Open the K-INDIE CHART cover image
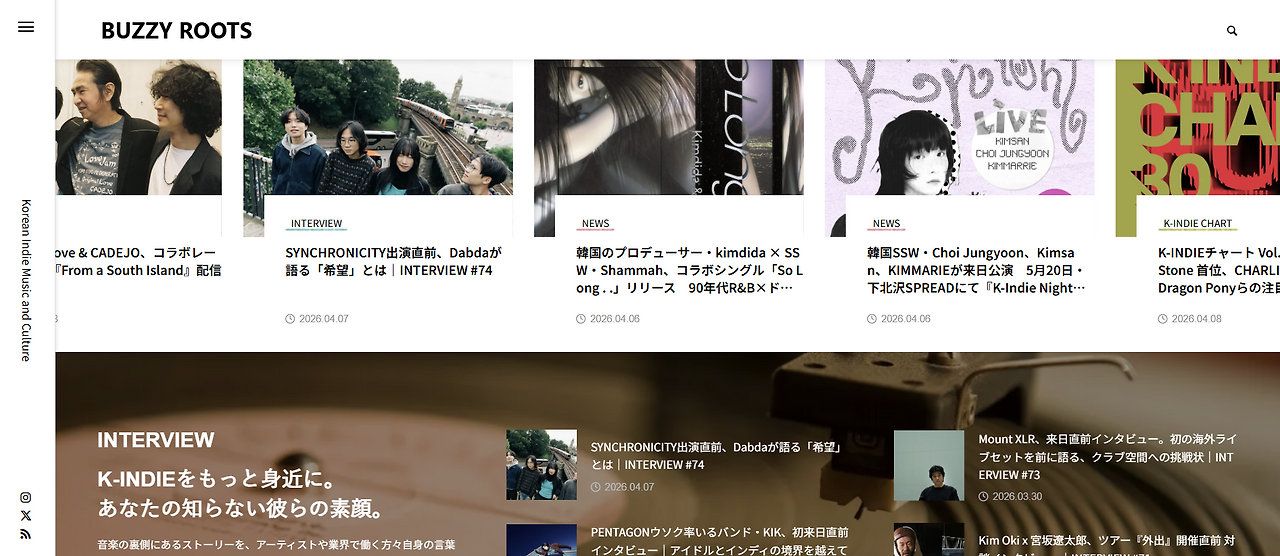The image size is (1280, 556). click(x=1198, y=127)
